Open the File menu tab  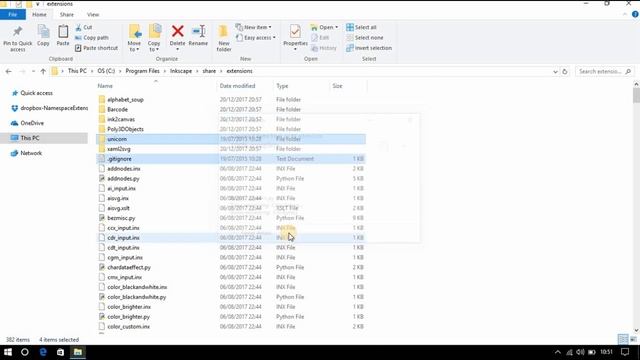pyautogui.click(x=13, y=14)
